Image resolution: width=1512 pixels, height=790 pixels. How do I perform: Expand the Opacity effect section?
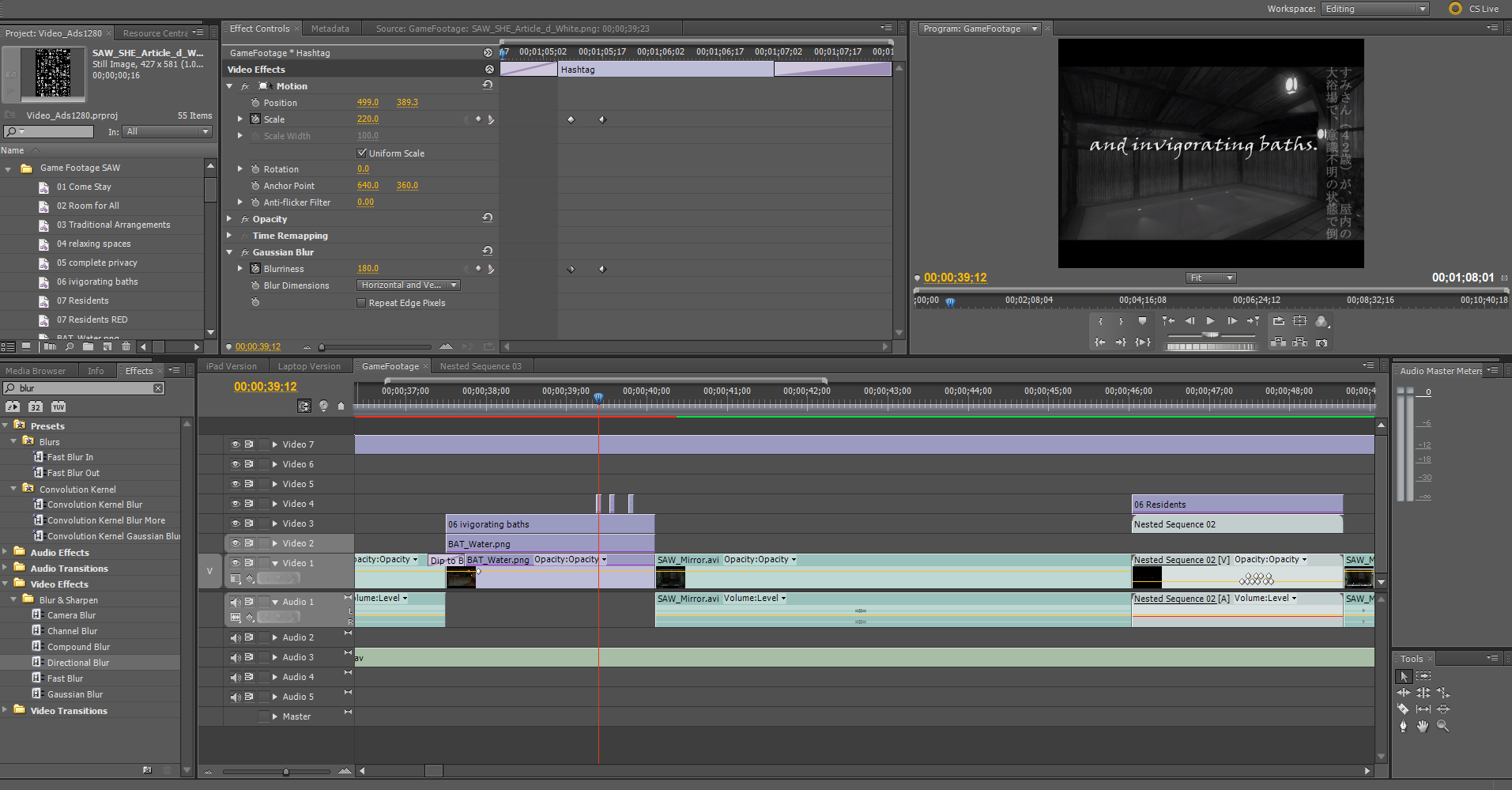230,219
